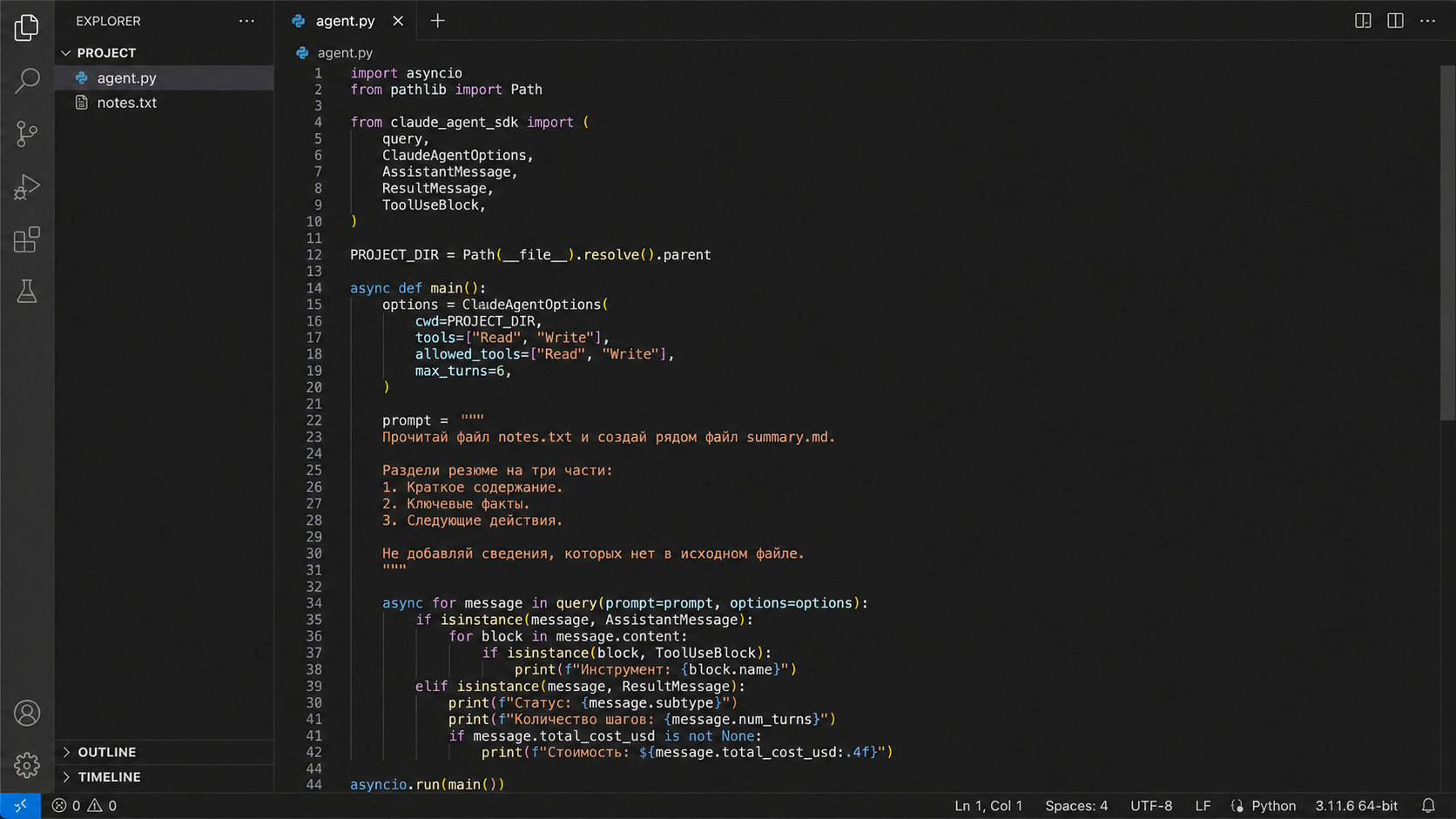Open Run and Debug view
This screenshot has height=819, width=1456.
click(27, 186)
